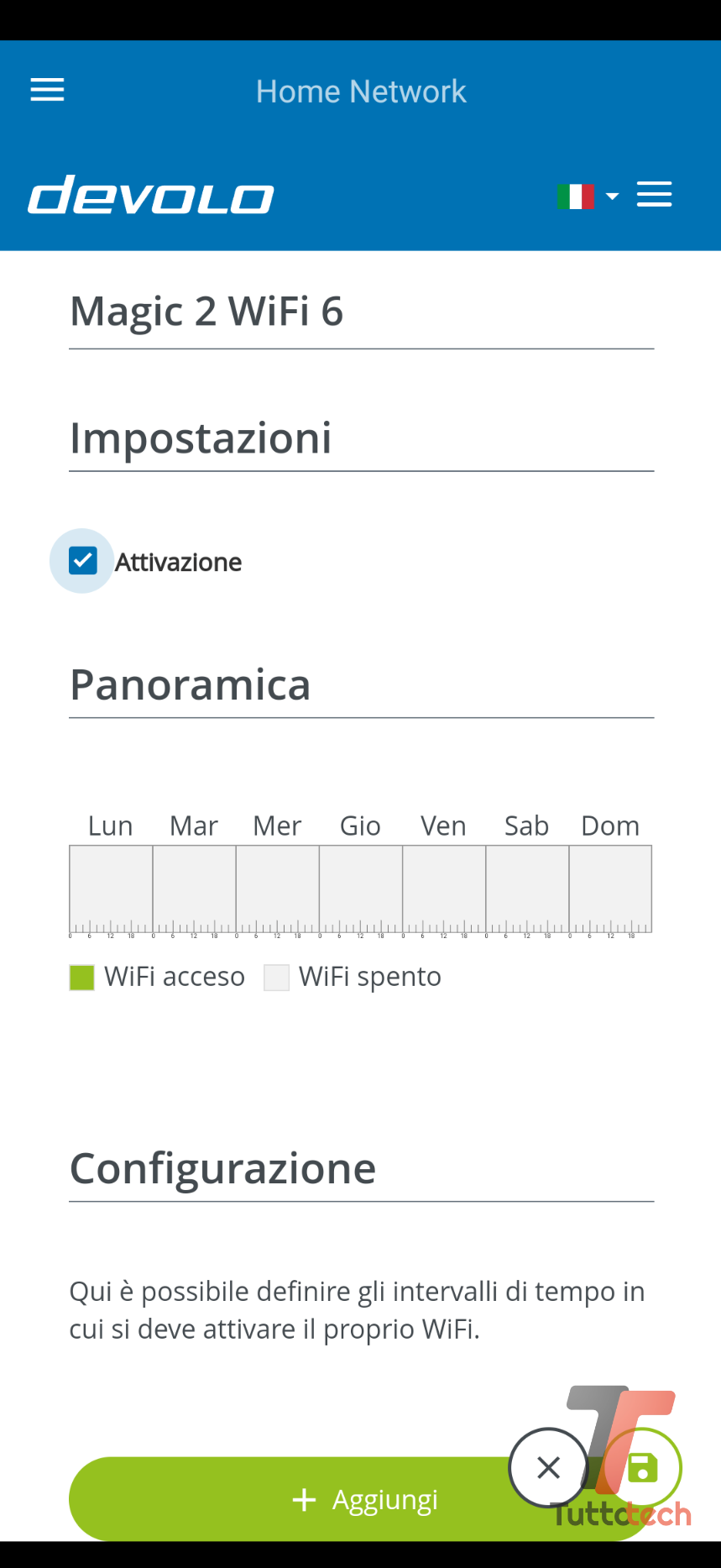Click the grey WiFi spento legend swatch

pyautogui.click(x=276, y=978)
